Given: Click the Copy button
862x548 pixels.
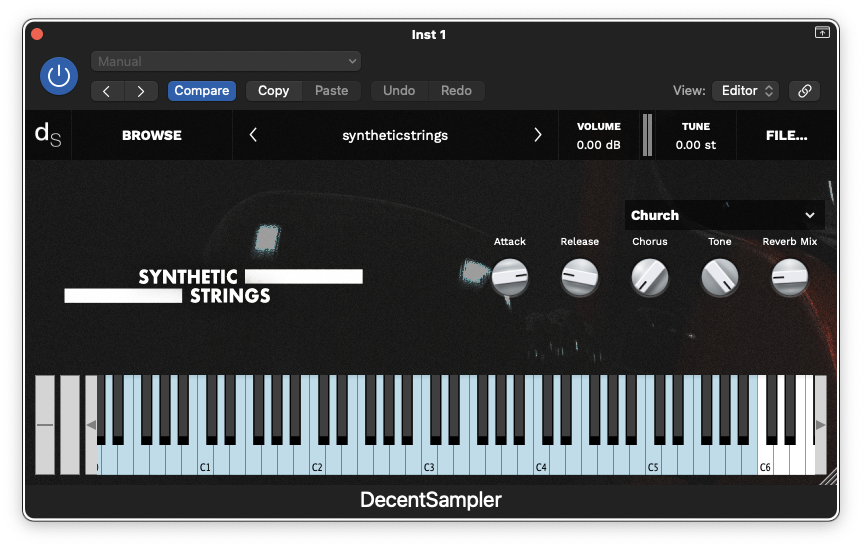Looking at the screenshot, I should point(274,91).
